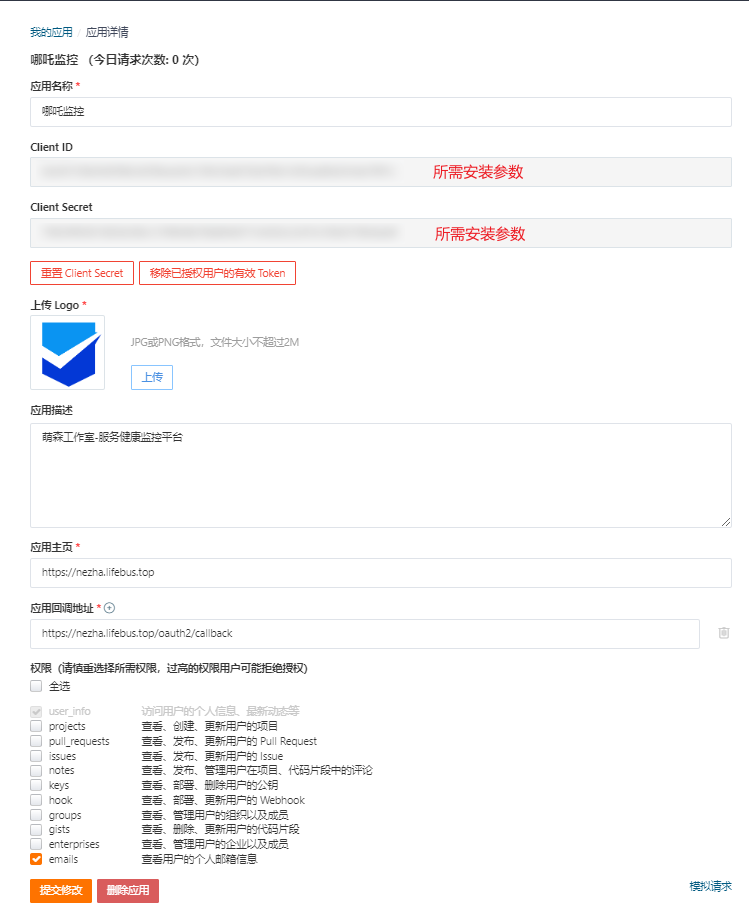The height and width of the screenshot is (911, 749).
Task: Click into the 应用主页 URL field
Action: 380,573
